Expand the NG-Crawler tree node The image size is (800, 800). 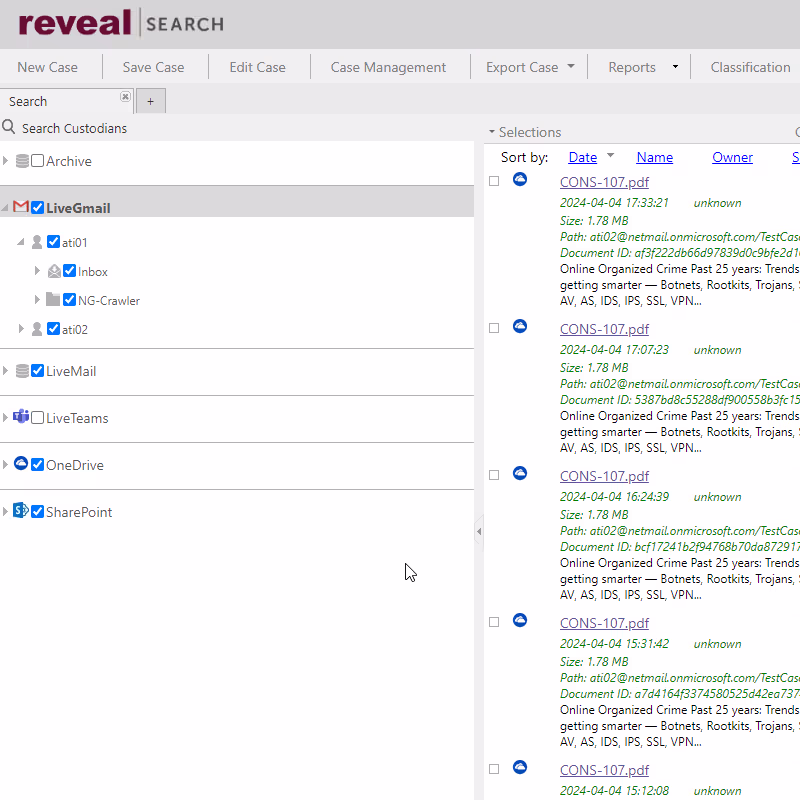click(x=37, y=300)
